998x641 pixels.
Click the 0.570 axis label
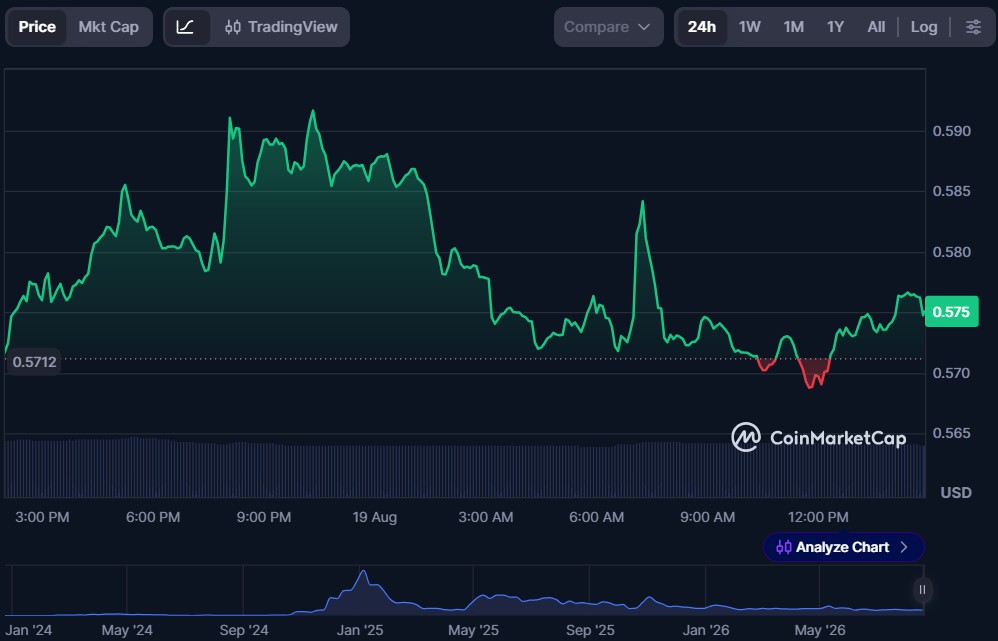tap(952, 373)
